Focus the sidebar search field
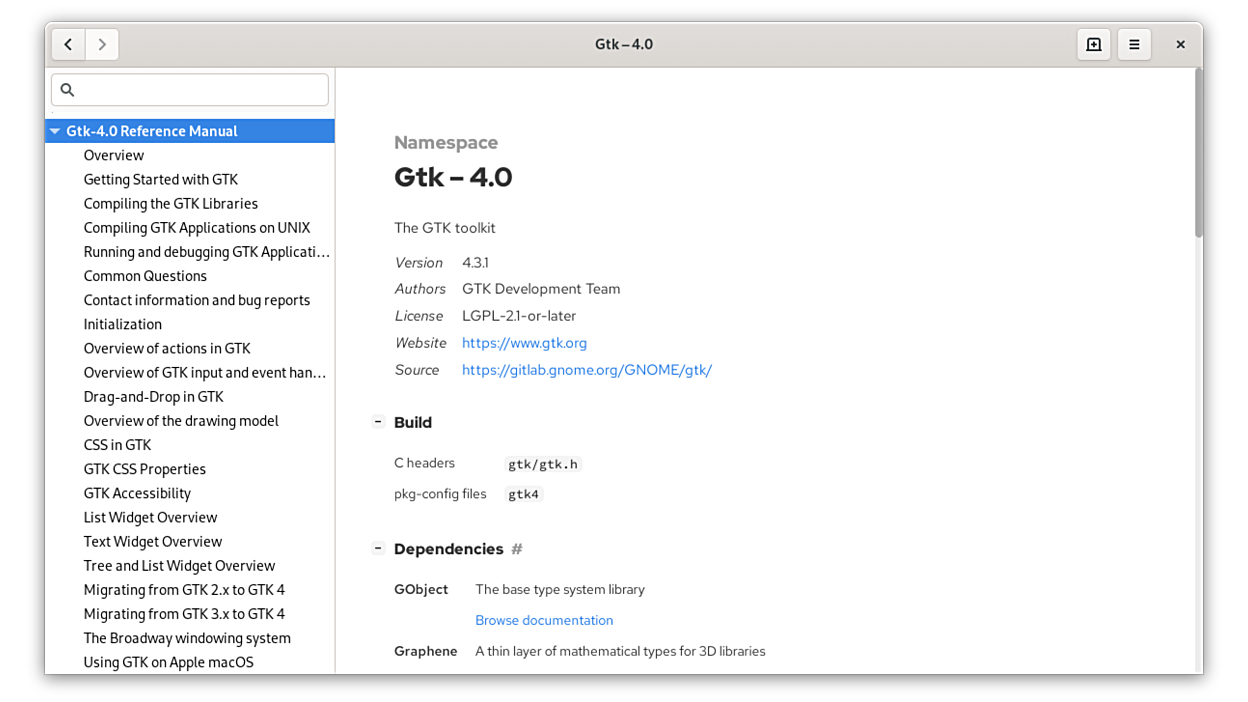This screenshot has width=1248, height=702. [200, 90]
